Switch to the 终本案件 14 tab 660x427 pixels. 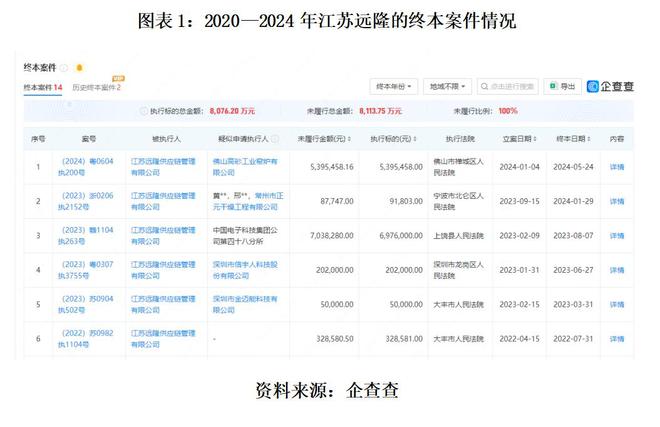tap(43, 88)
